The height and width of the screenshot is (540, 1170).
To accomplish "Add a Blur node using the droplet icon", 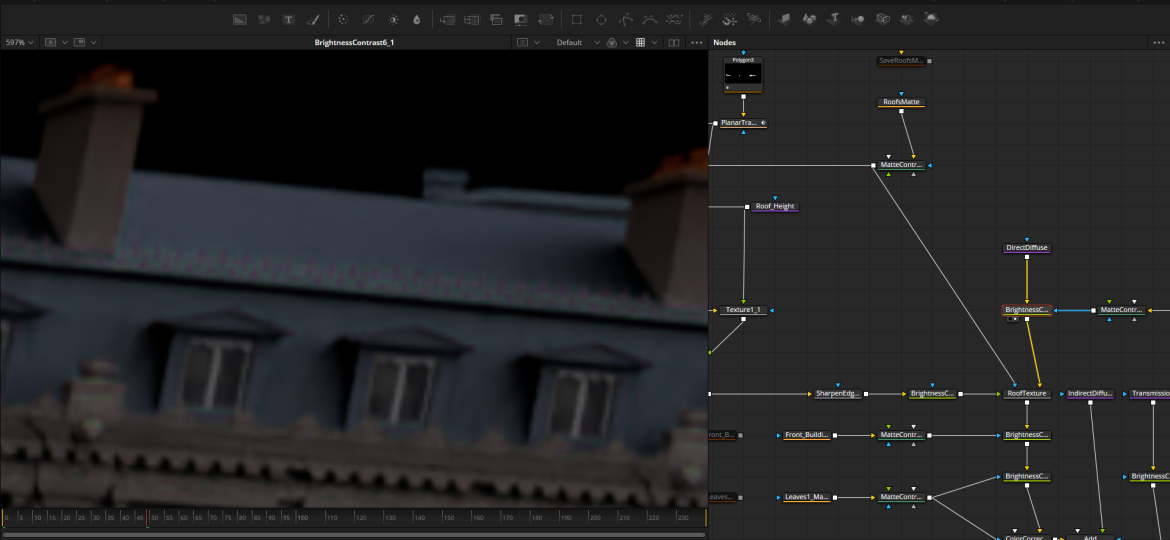I will point(416,19).
